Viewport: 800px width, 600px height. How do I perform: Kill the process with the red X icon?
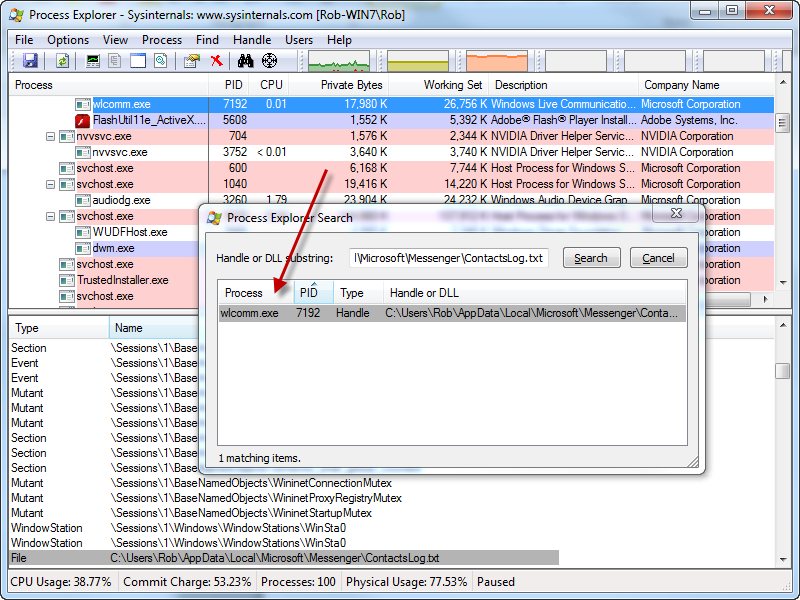tap(217, 61)
